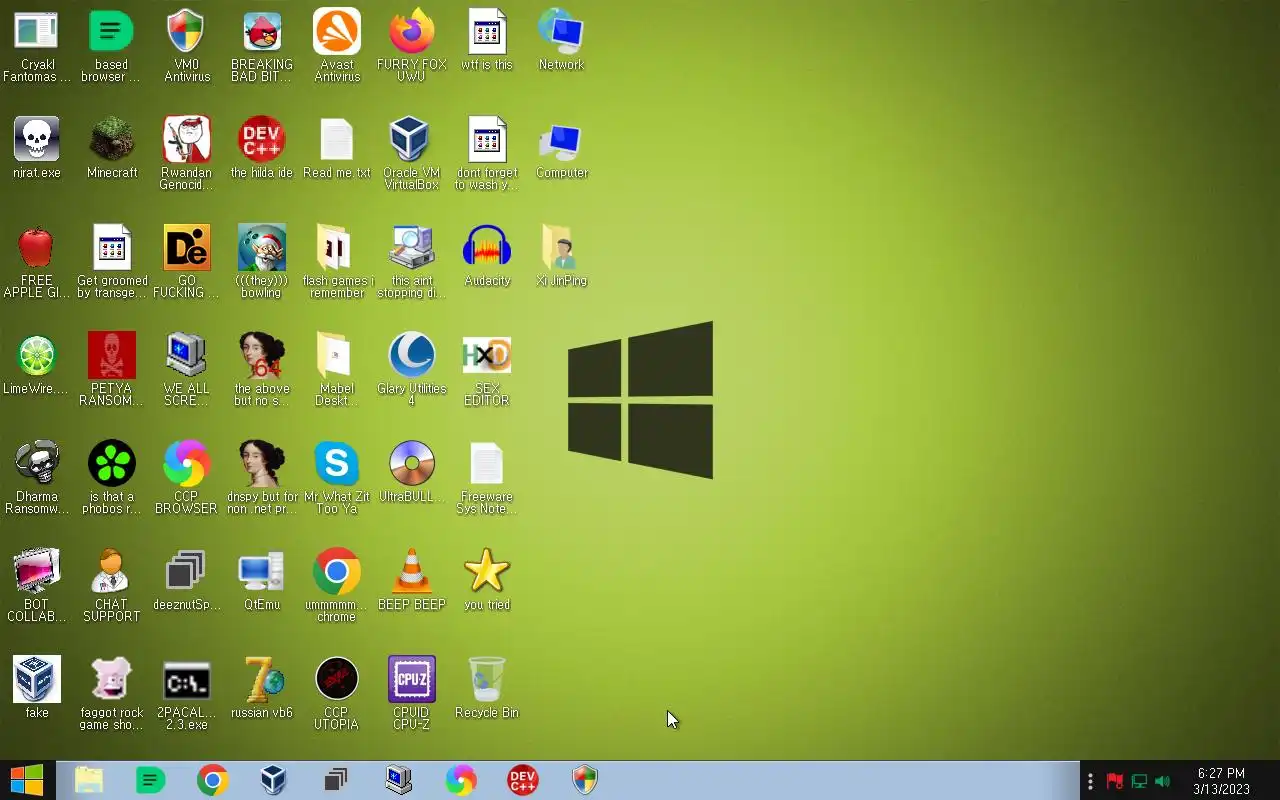Open the 'you tried' star icon
Image resolution: width=1280 pixels, height=800 pixels.
coord(487,572)
